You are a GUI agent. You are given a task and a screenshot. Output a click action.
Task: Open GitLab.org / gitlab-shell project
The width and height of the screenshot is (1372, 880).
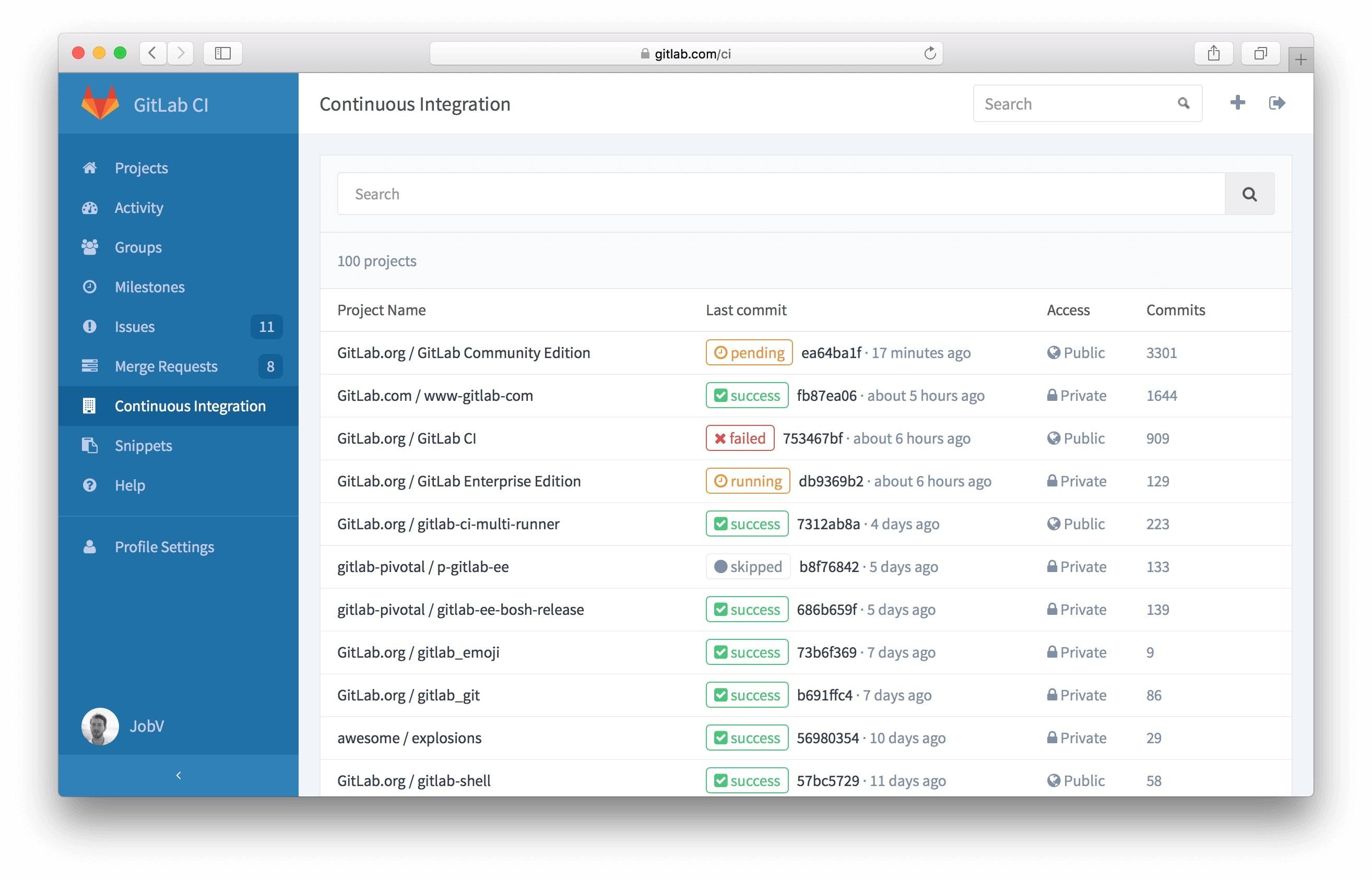point(413,781)
